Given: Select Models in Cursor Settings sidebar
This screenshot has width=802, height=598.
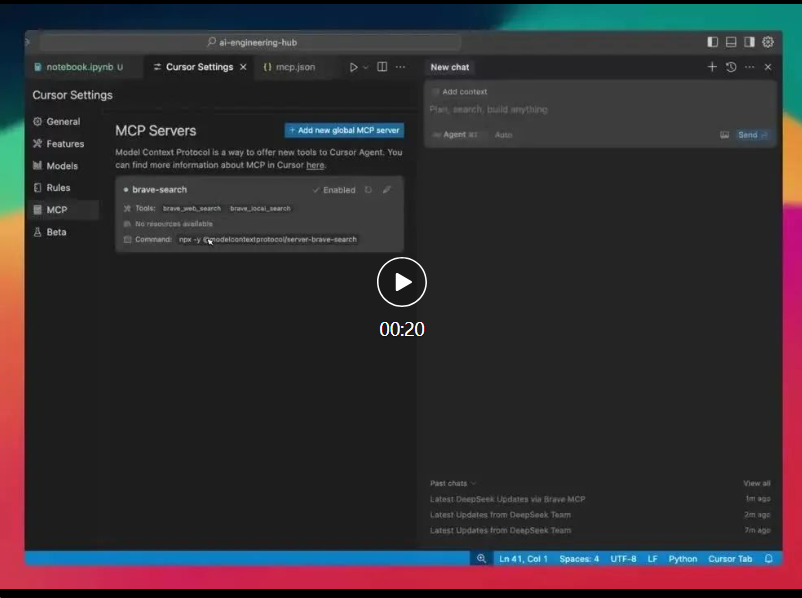Looking at the screenshot, I should 61,166.
